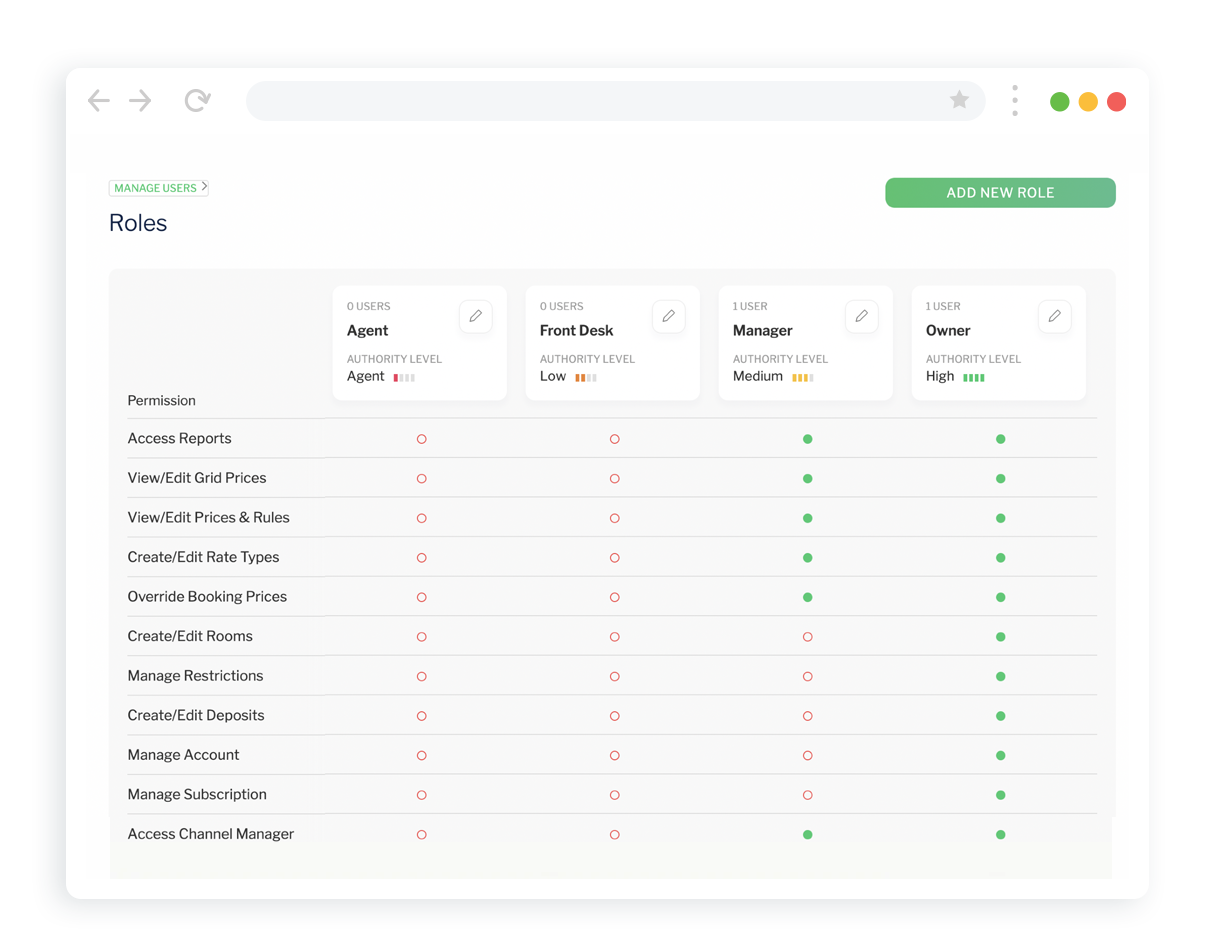Viewport: 1220px width, 945px height.
Task: Toggle Access Reports permission for Agent
Action: click(x=421, y=439)
